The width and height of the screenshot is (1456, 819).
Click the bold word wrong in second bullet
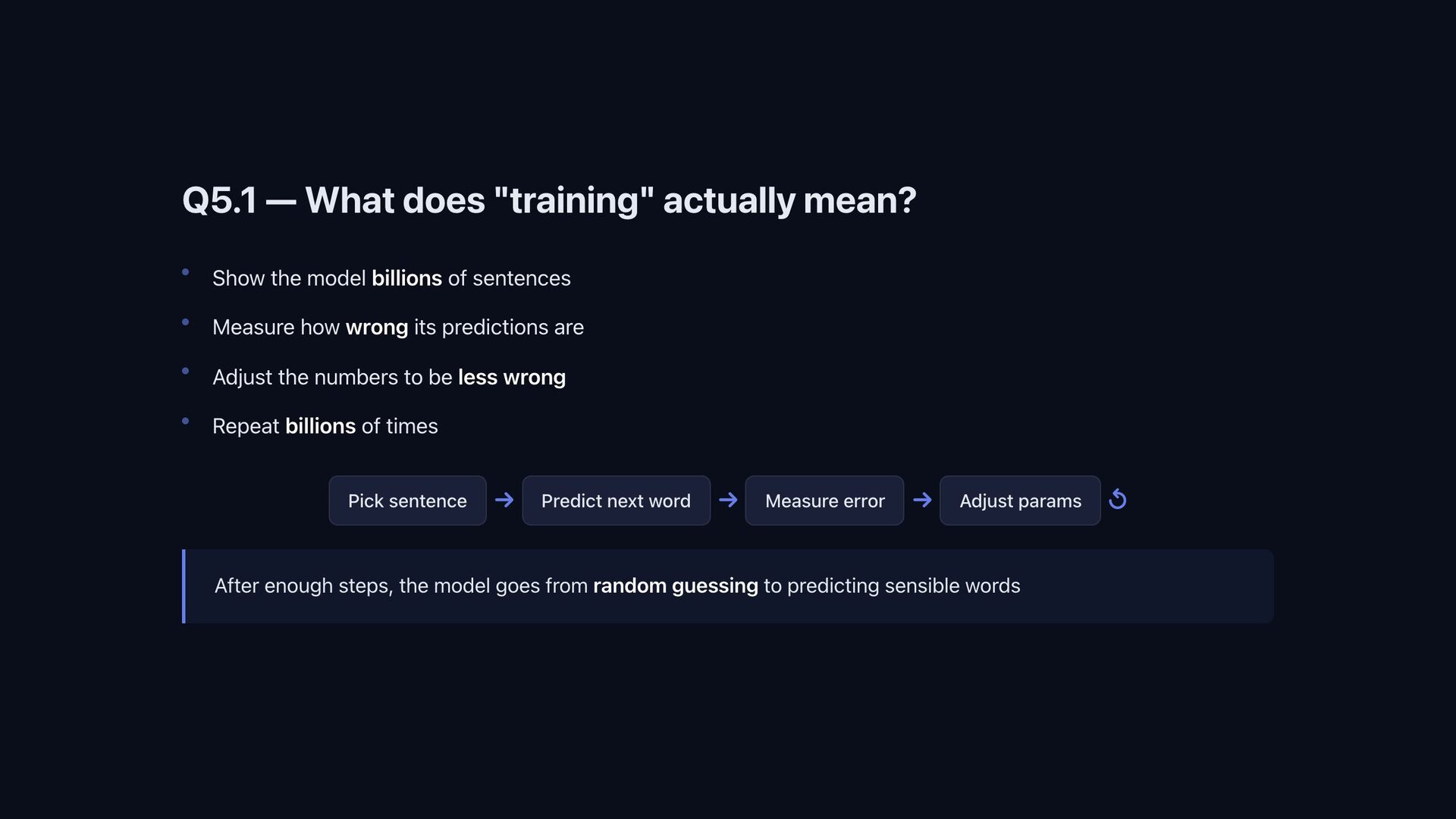[x=377, y=328]
